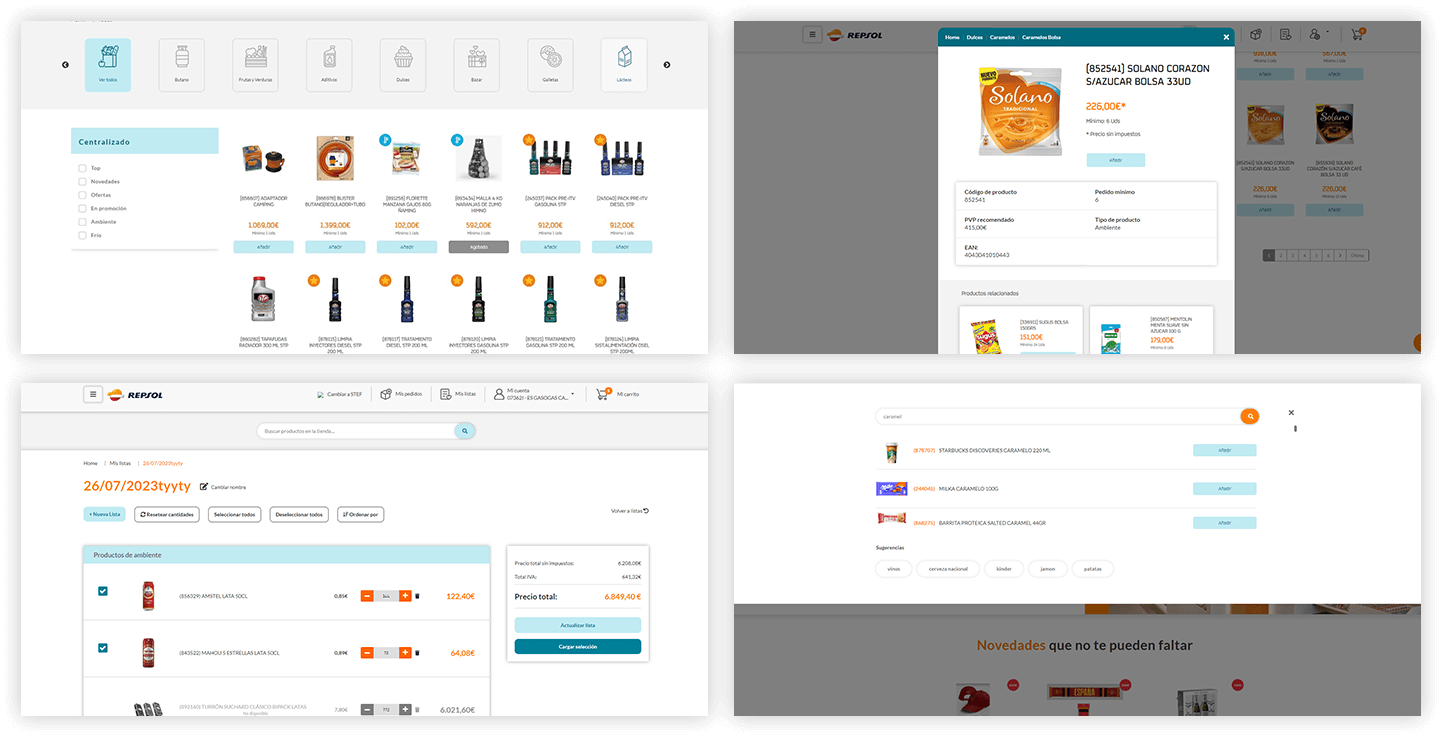Enable the Frío filter checkbox
The width and height of the screenshot is (1448, 747).
pyautogui.click(x=82, y=235)
